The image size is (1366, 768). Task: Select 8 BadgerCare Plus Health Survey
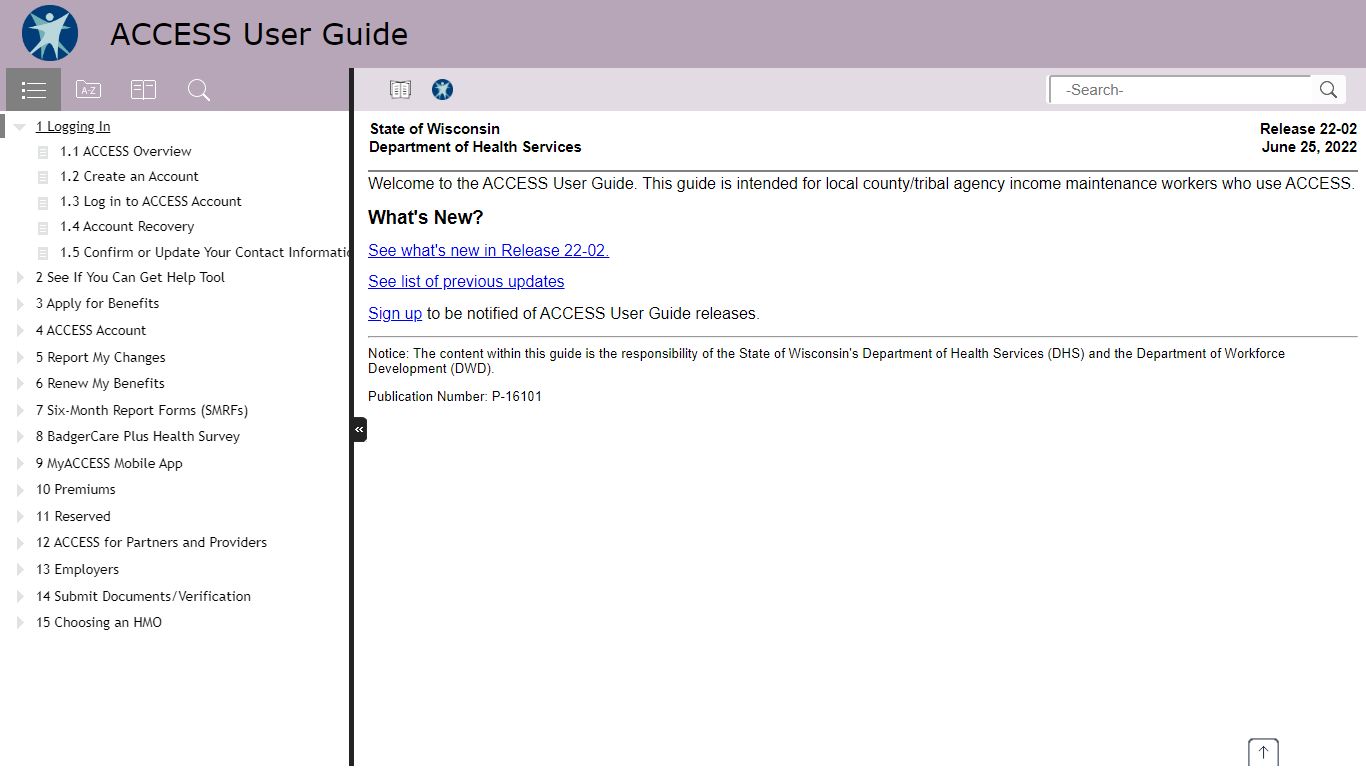tap(138, 436)
